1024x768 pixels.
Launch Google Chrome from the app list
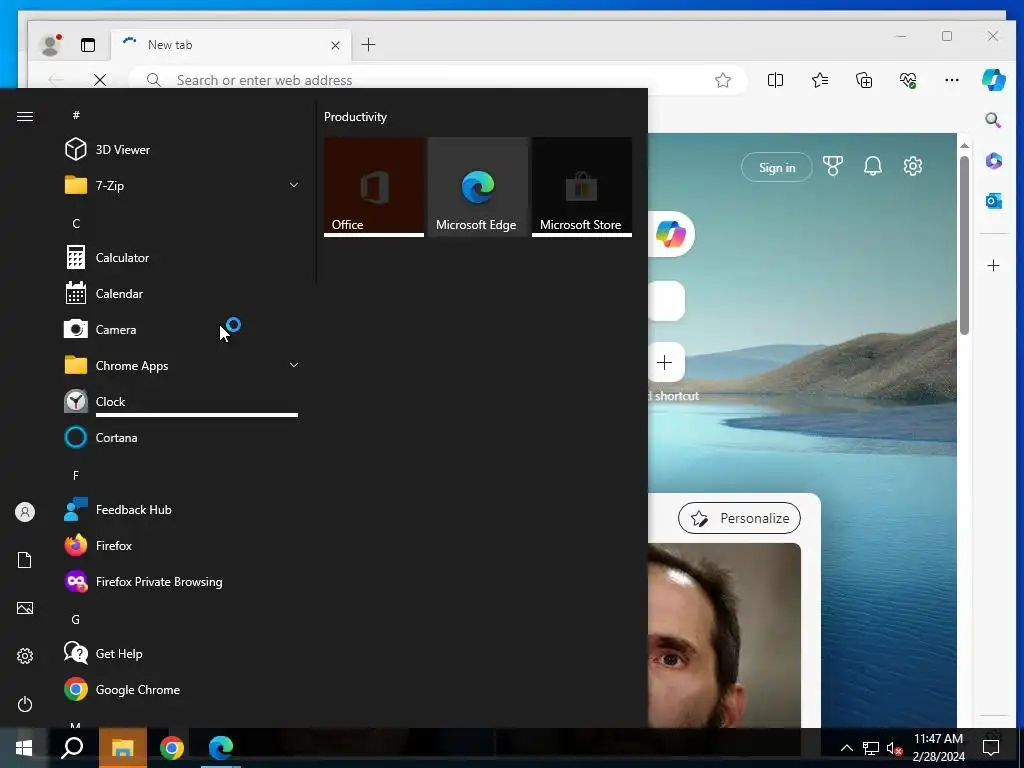tap(182, 689)
